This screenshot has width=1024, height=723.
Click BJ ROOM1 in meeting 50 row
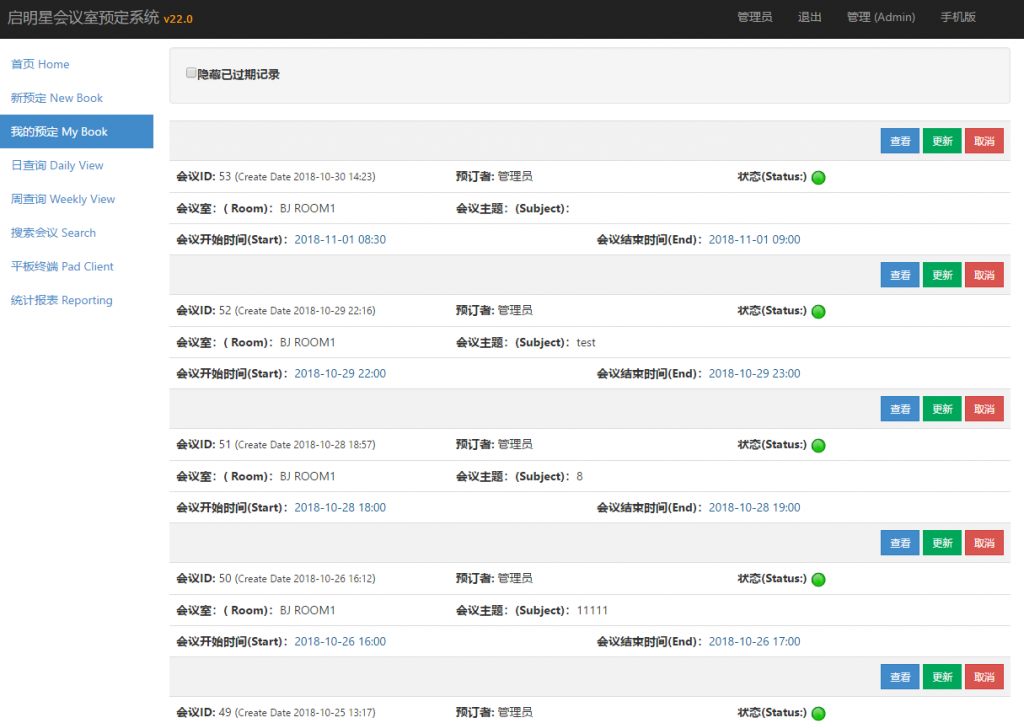(307, 610)
